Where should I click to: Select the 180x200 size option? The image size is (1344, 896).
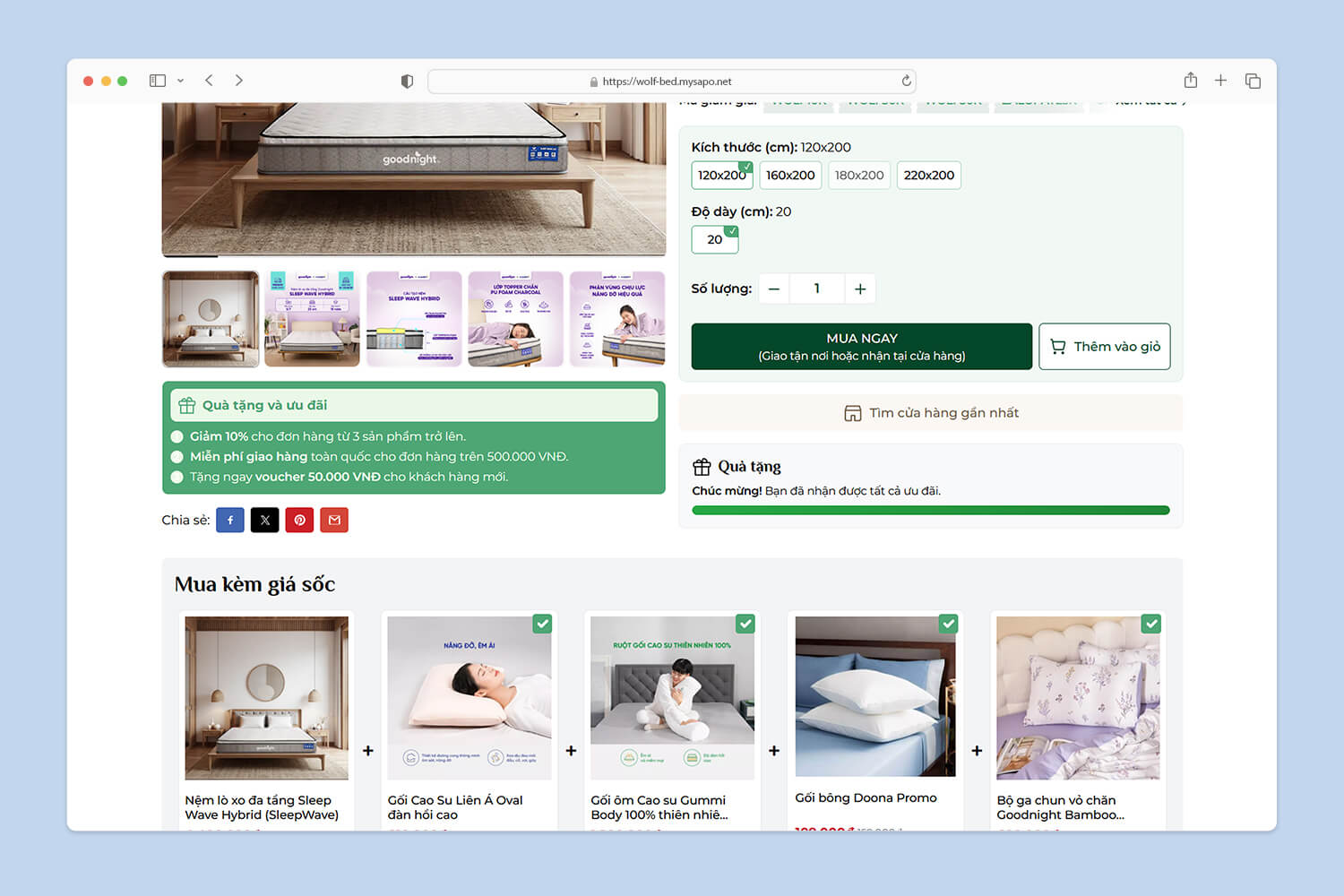coord(859,175)
